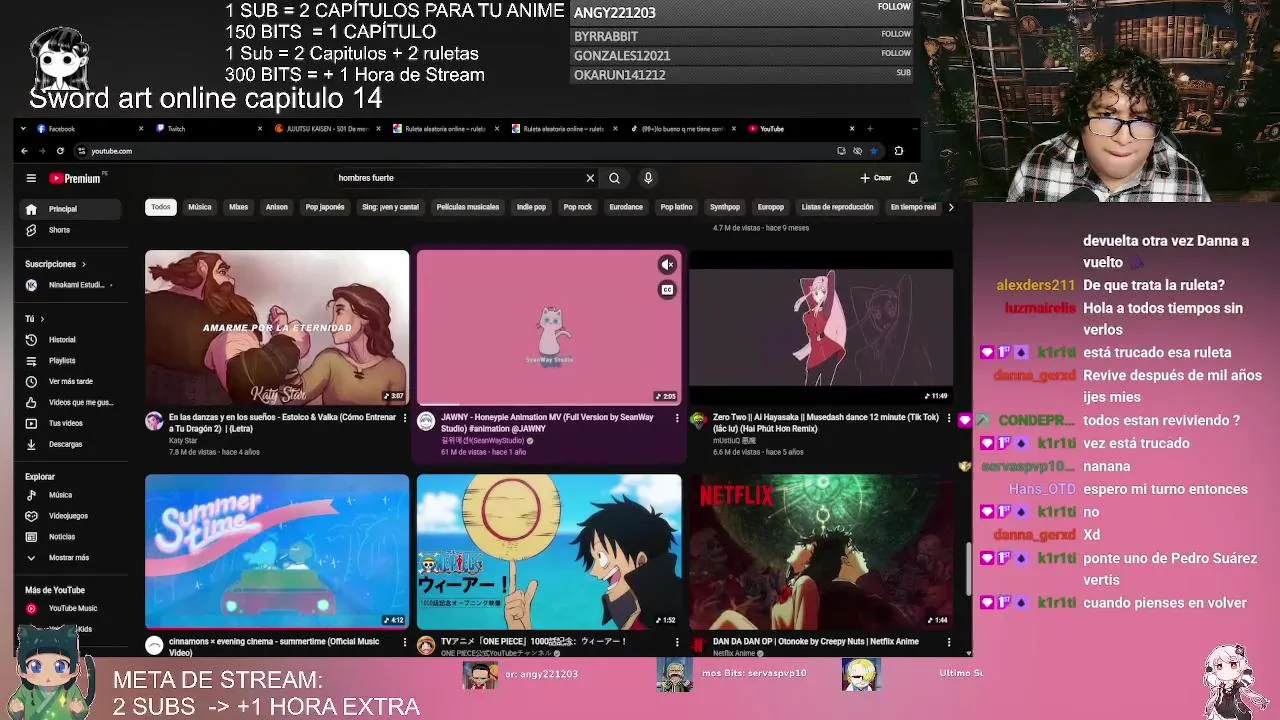
Task: Expand the Suscripciones section arrow
Action: click(x=84, y=264)
